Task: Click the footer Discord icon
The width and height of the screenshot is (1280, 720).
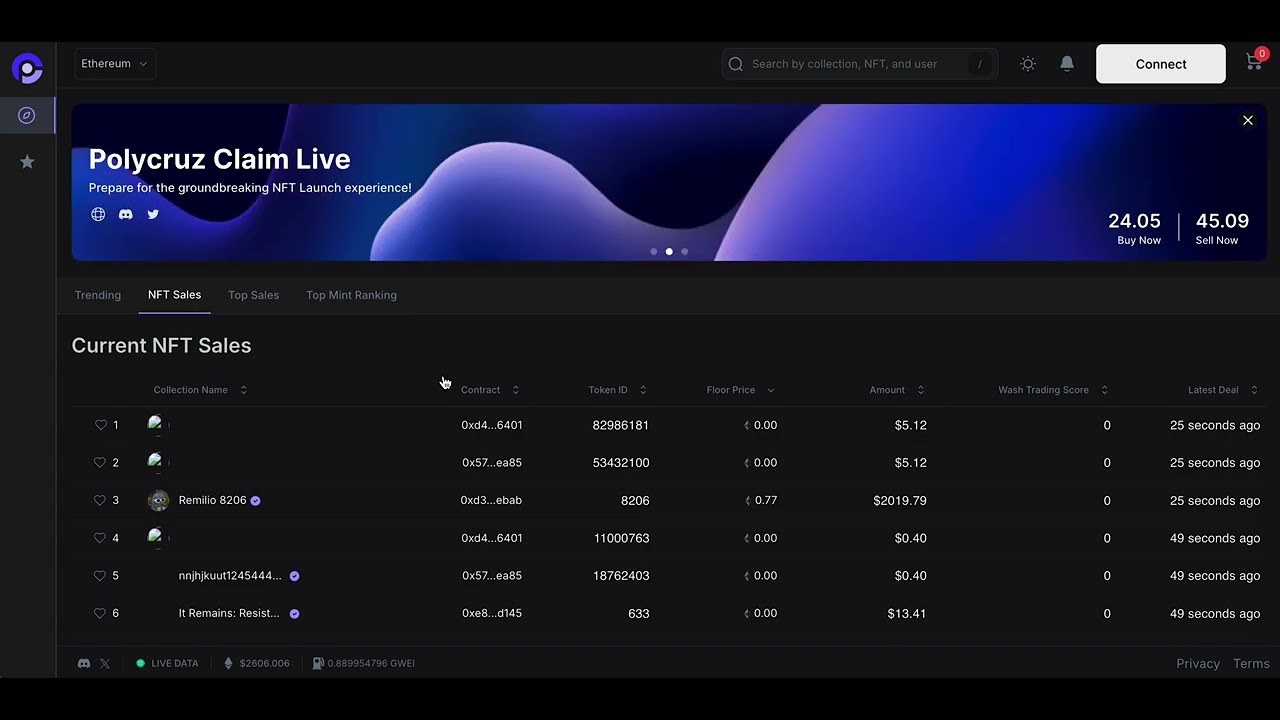Action: click(84, 663)
